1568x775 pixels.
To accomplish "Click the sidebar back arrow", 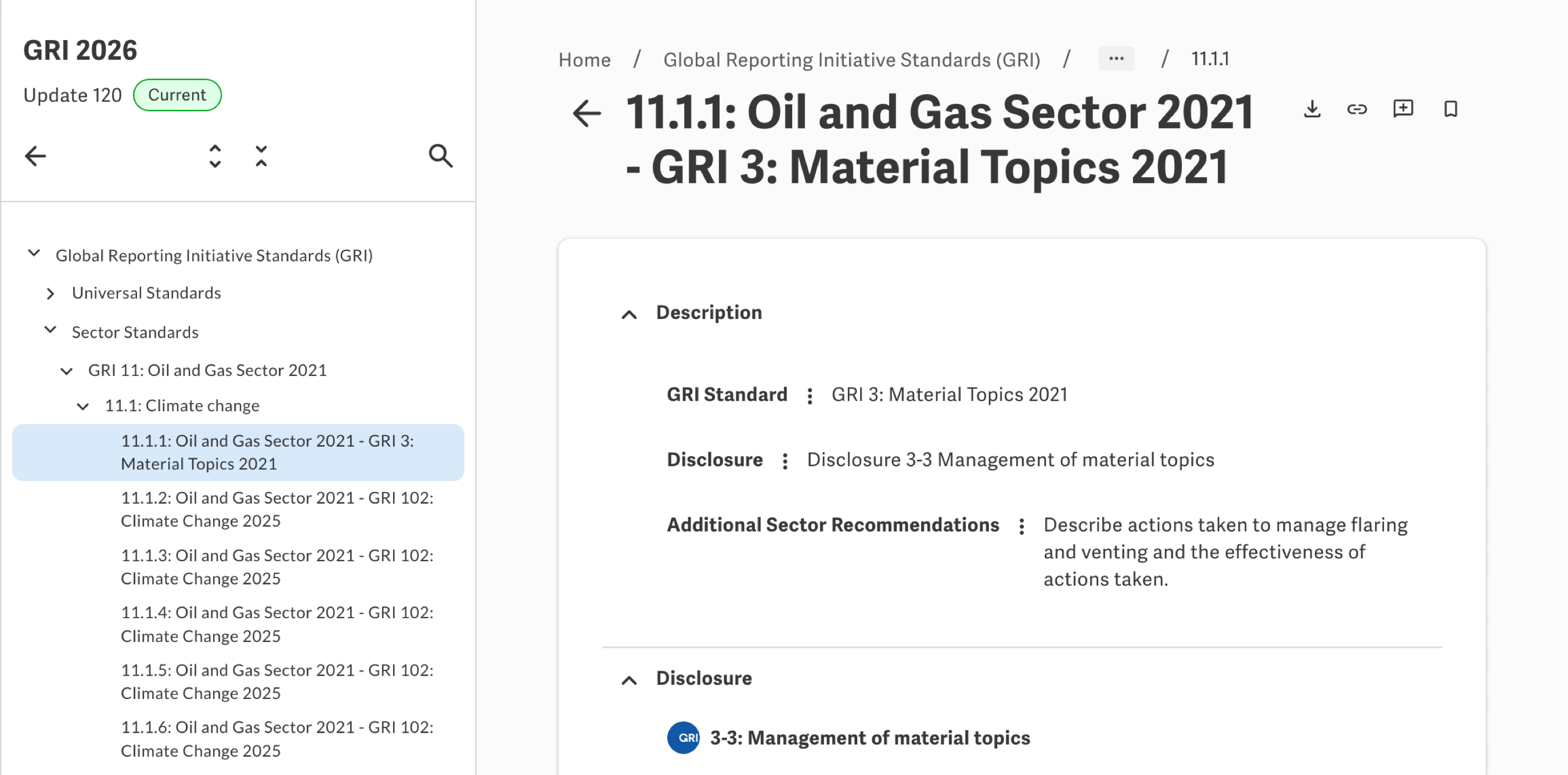I will click(x=35, y=156).
